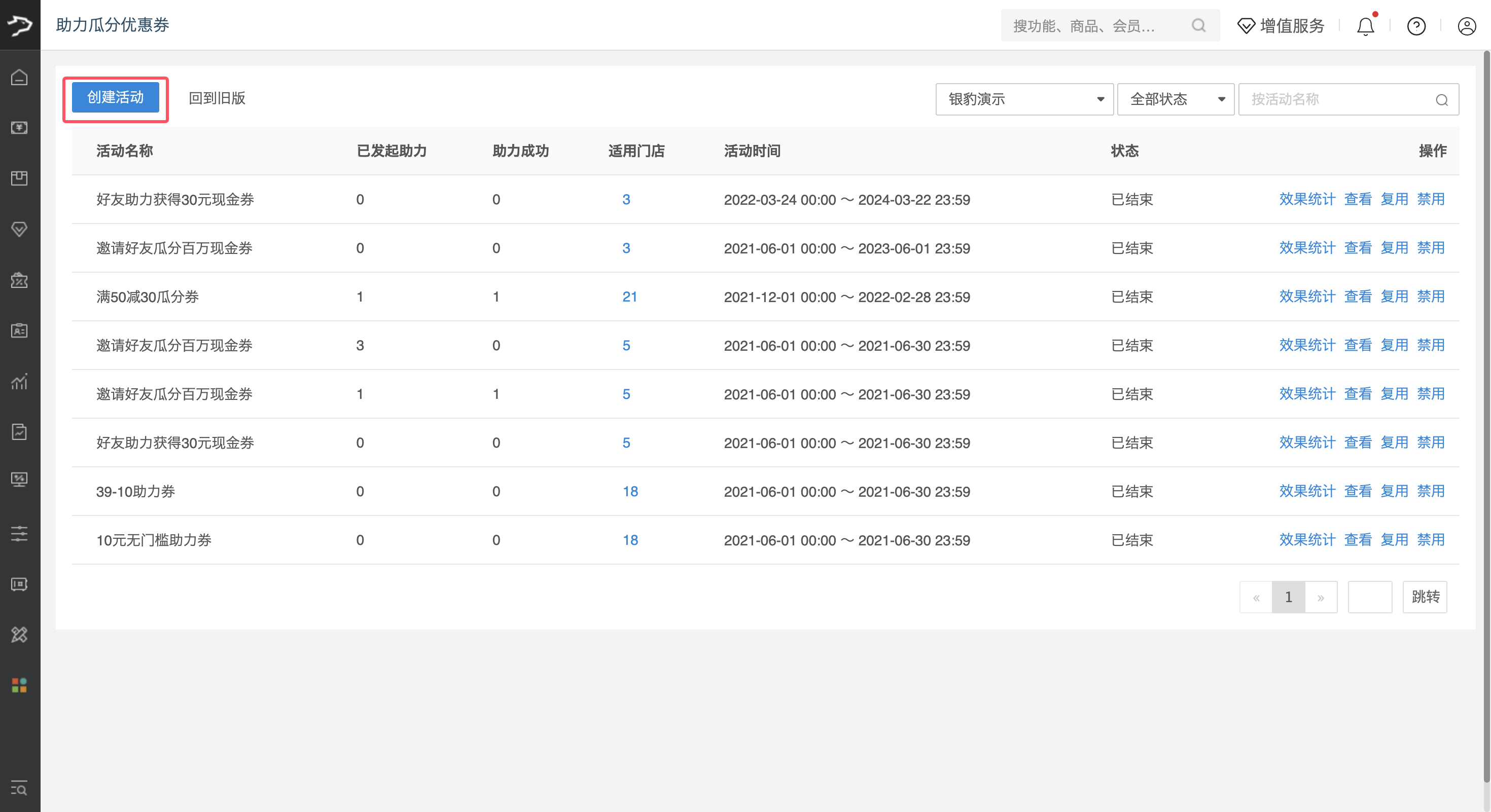1491x812 pixels.
Task: Open the membership diamond sidebar icon
Action: click(20, 229)
